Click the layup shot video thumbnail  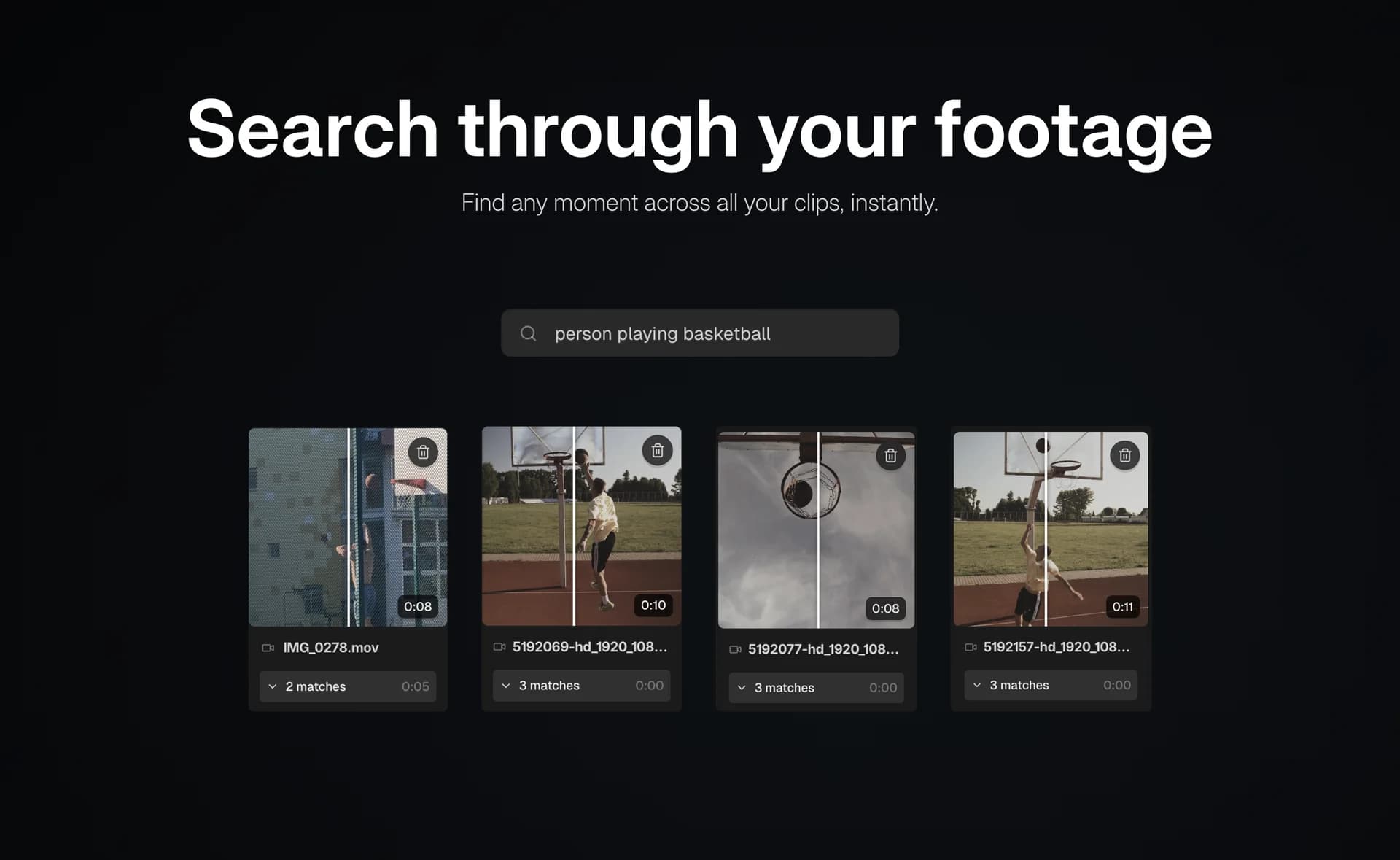pos(1050,528)
